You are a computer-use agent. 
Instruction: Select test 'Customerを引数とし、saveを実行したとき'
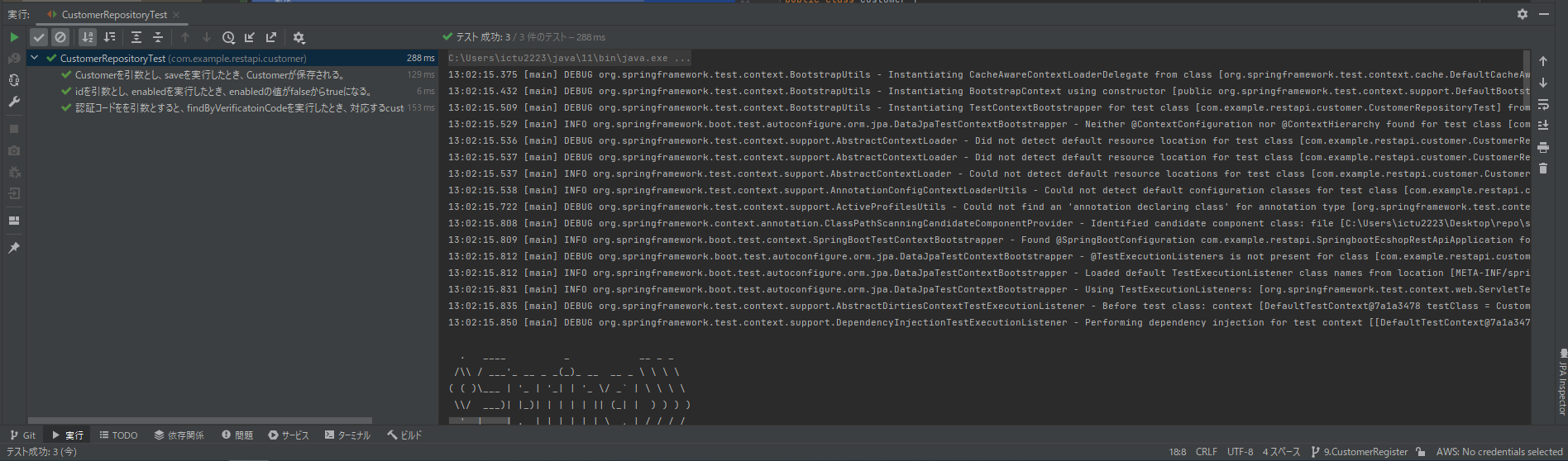pos(232,75)
